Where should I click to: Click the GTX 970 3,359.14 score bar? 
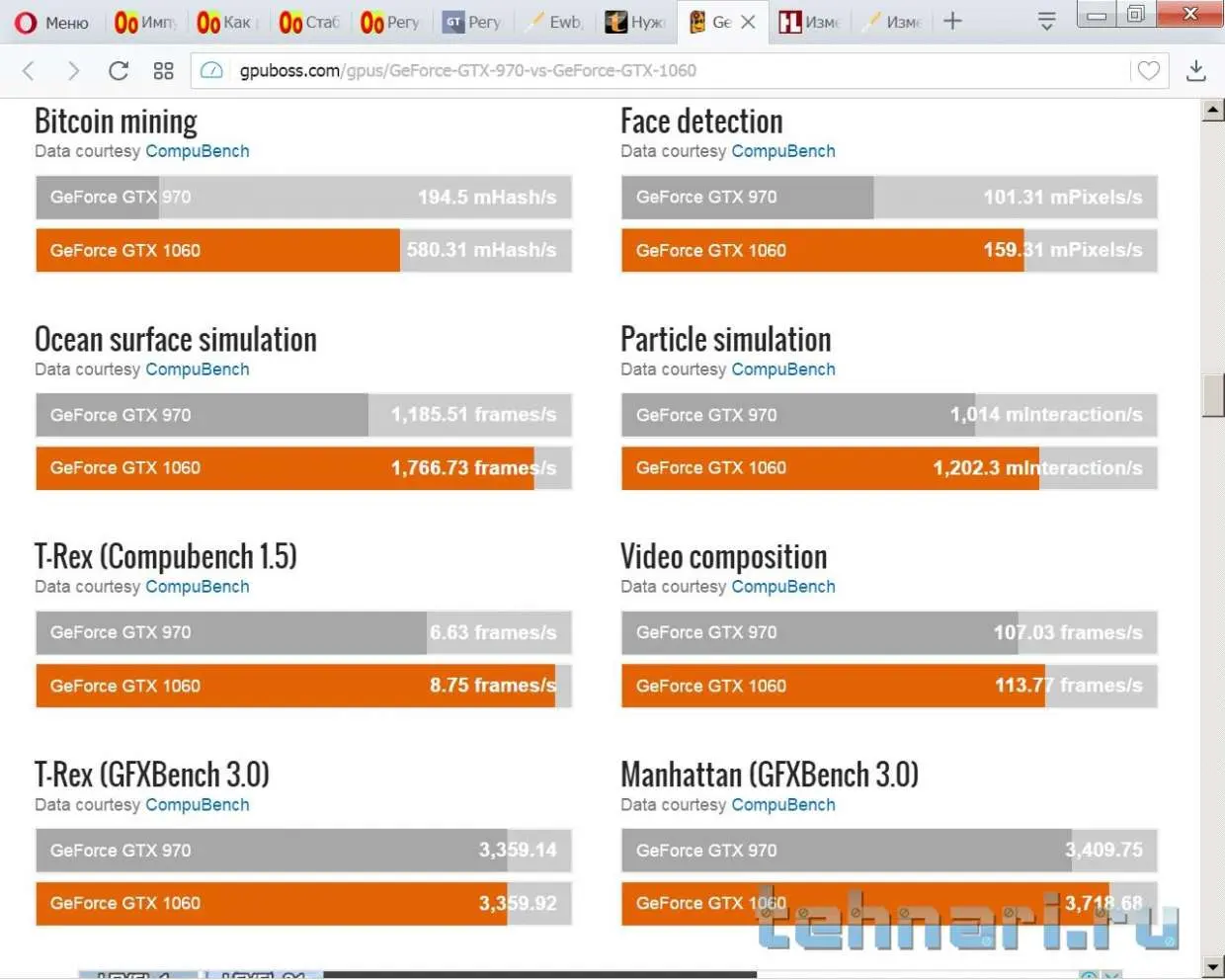click(x=304, y=851)
